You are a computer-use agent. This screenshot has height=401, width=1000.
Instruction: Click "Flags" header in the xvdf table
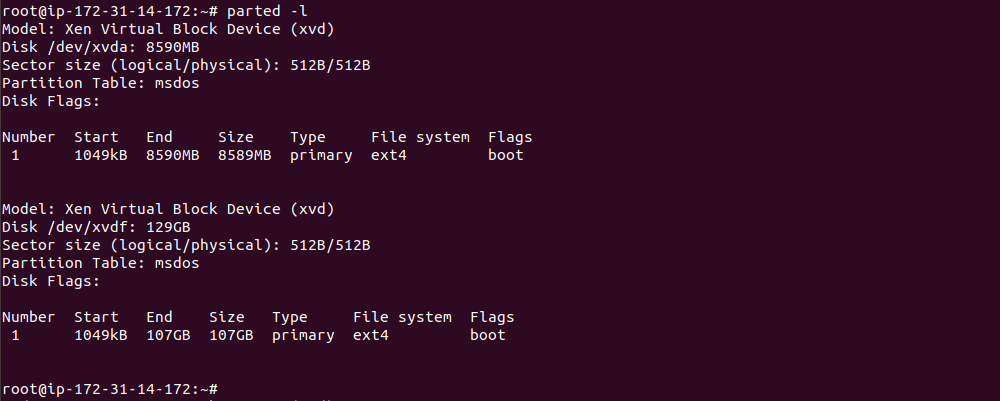492,317
